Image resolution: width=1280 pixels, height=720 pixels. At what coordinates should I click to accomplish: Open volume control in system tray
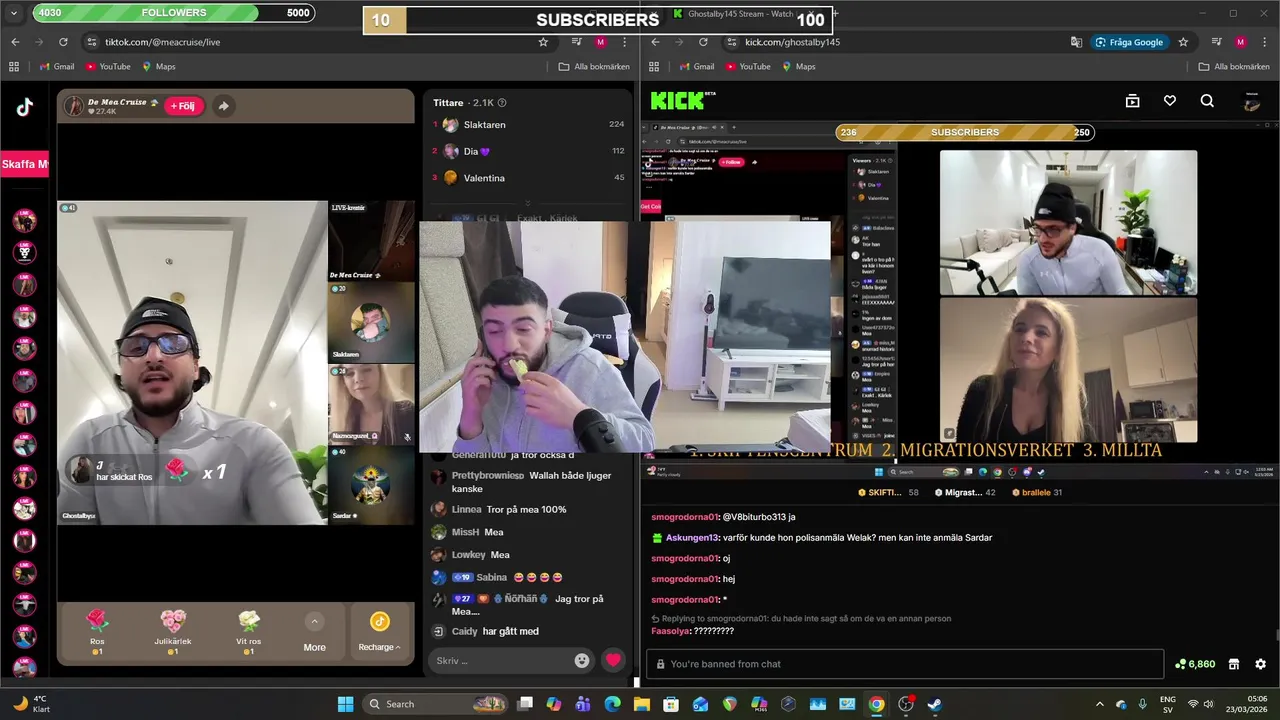click(x=1209, y=704)
